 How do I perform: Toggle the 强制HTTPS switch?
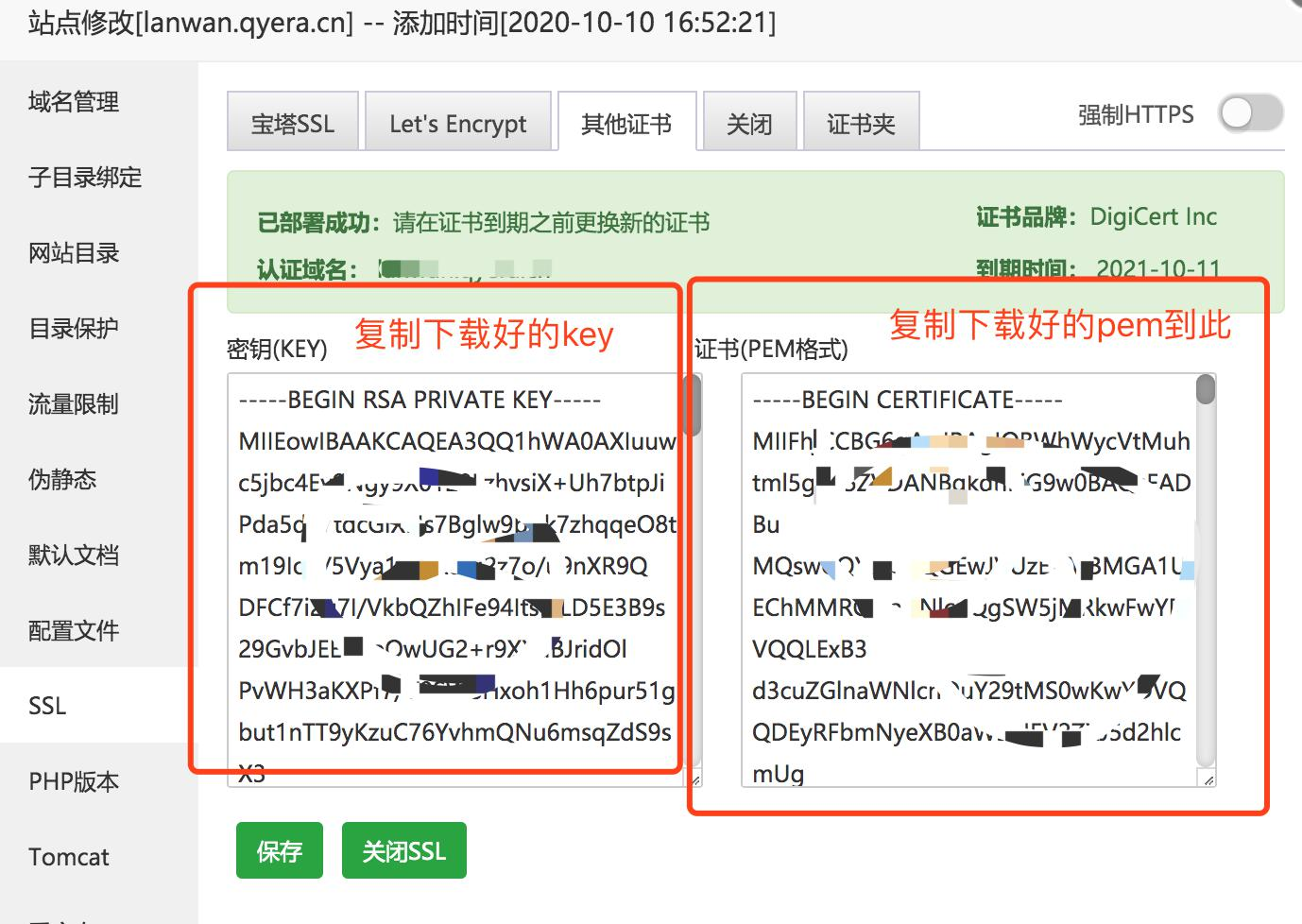[x=1250, y=113]
